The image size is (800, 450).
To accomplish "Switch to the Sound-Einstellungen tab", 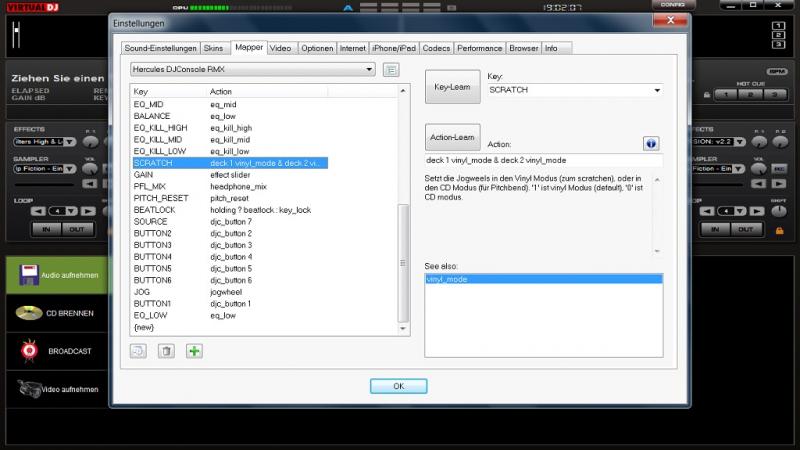I will pos(159,48).
